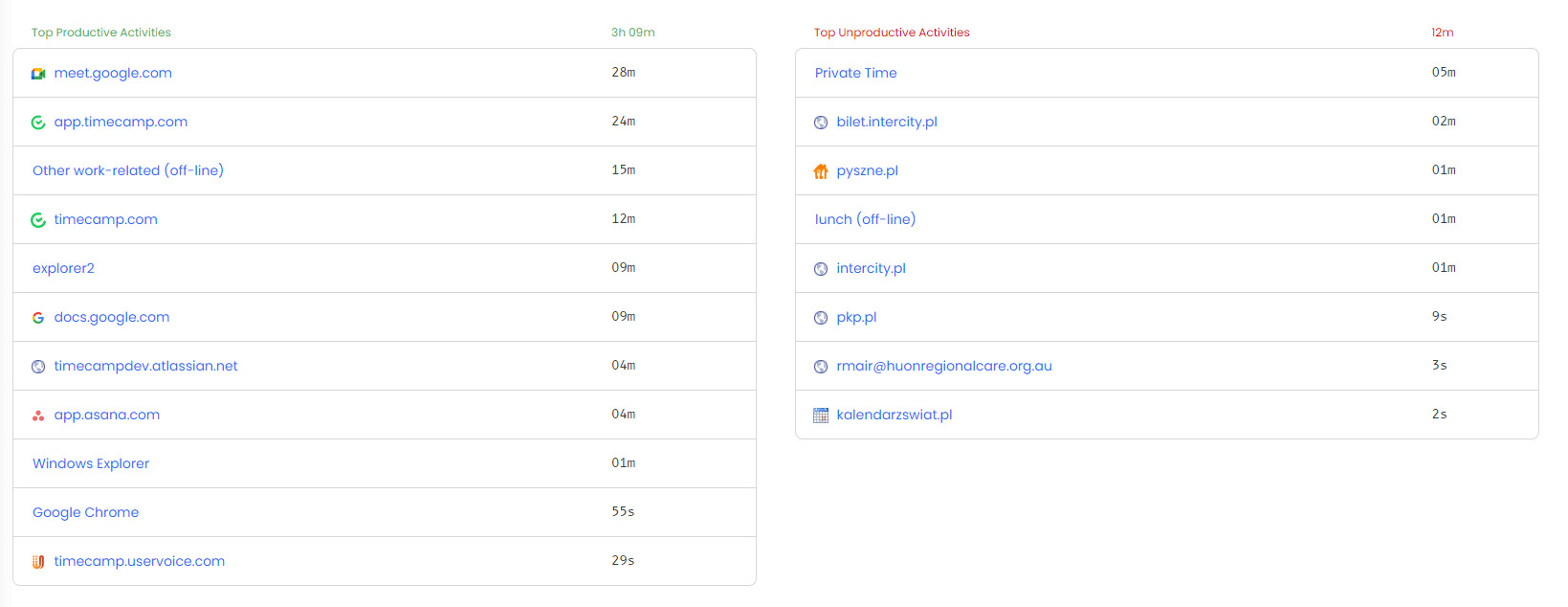The width and height of the screenshot is (1568, 607).
Task: Click the 9s duration for pkp.pl
Action: (1440, 316)
